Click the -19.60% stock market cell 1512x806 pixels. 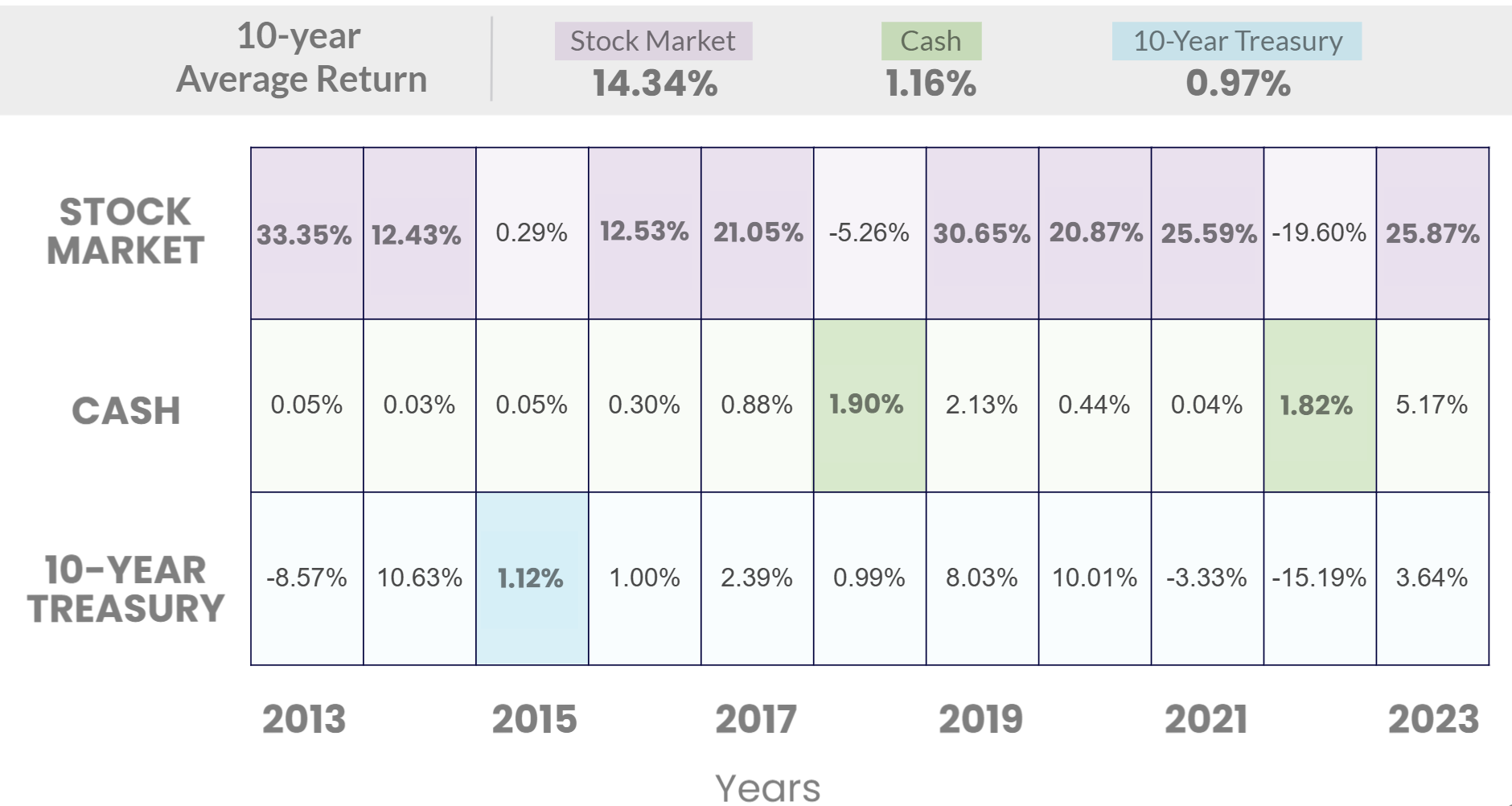pyautogui.click(x=1319, y=233)
